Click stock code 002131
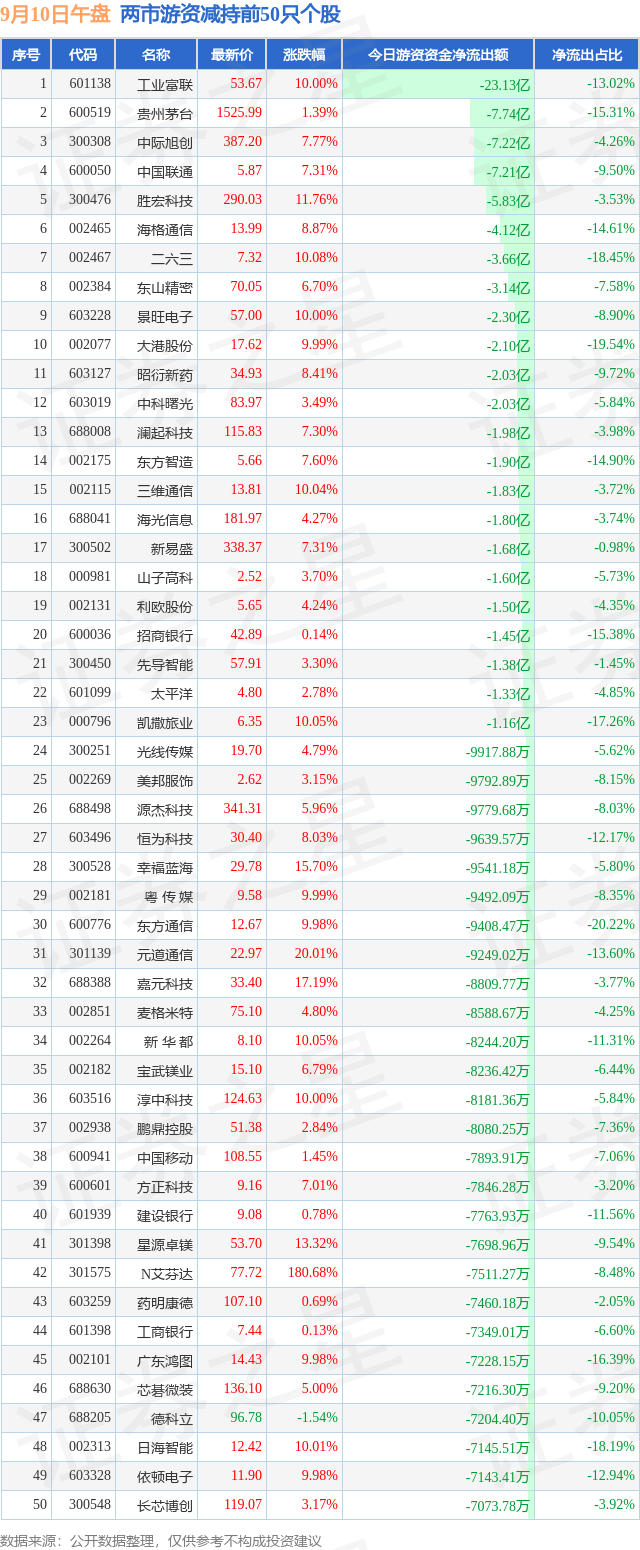 tap(89, 606)
